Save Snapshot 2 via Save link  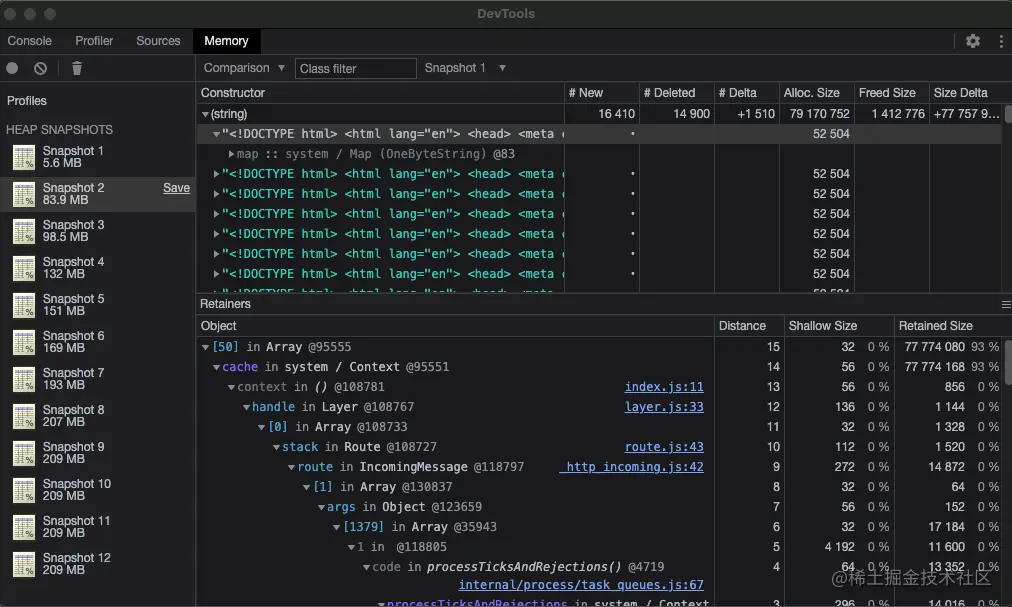(x=176, y=188)
